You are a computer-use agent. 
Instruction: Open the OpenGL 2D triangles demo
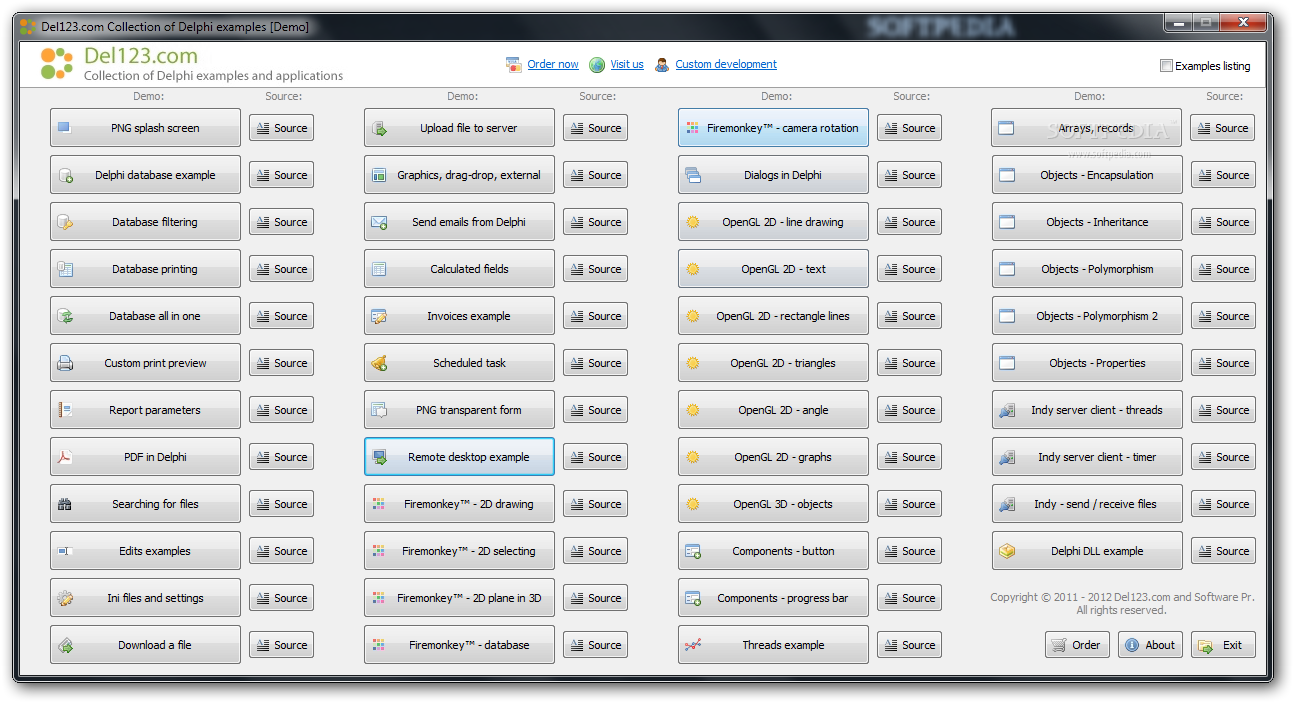tap(773, 363)
